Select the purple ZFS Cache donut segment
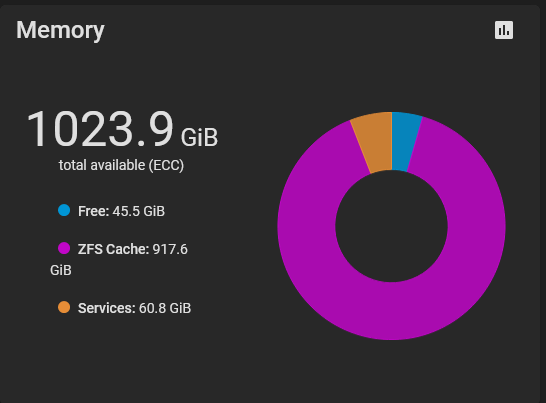 coord(392,312)
